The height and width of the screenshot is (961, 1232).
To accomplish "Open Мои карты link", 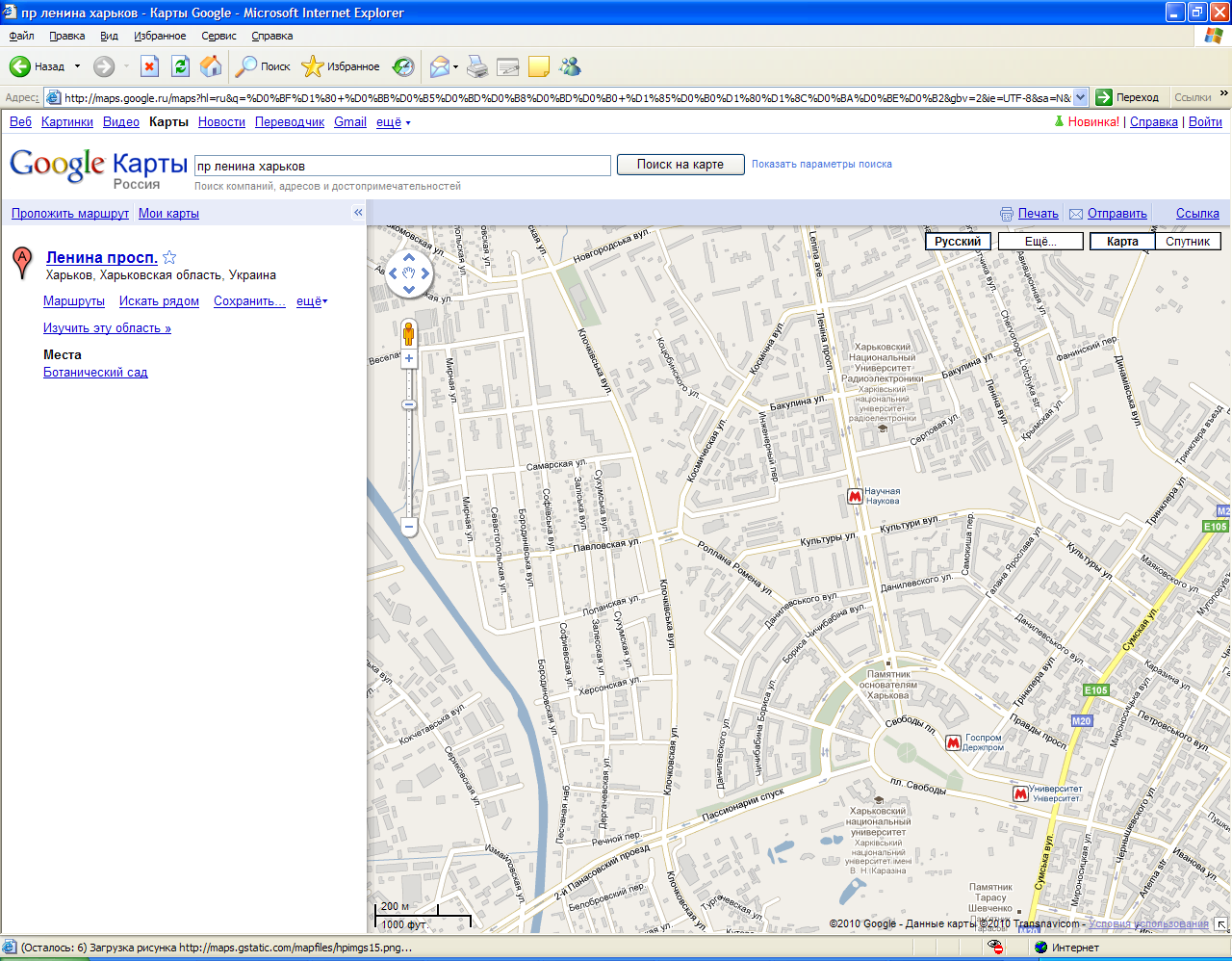I will tap(168, 214).
